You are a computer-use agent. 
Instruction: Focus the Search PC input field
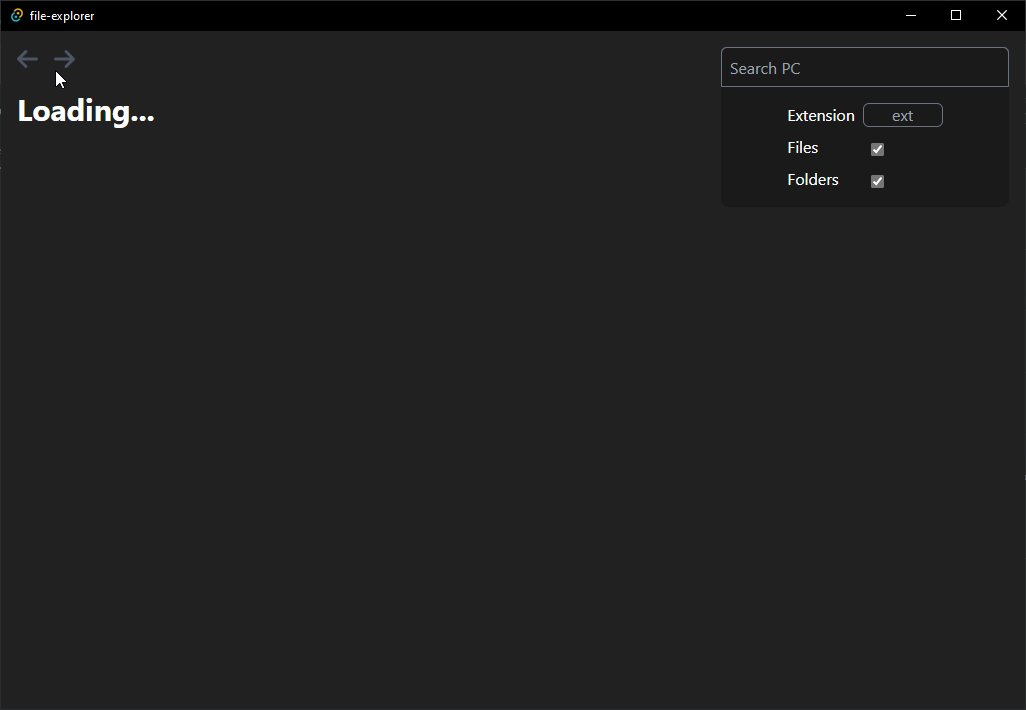pyautogui.click(x=864, y=67)
